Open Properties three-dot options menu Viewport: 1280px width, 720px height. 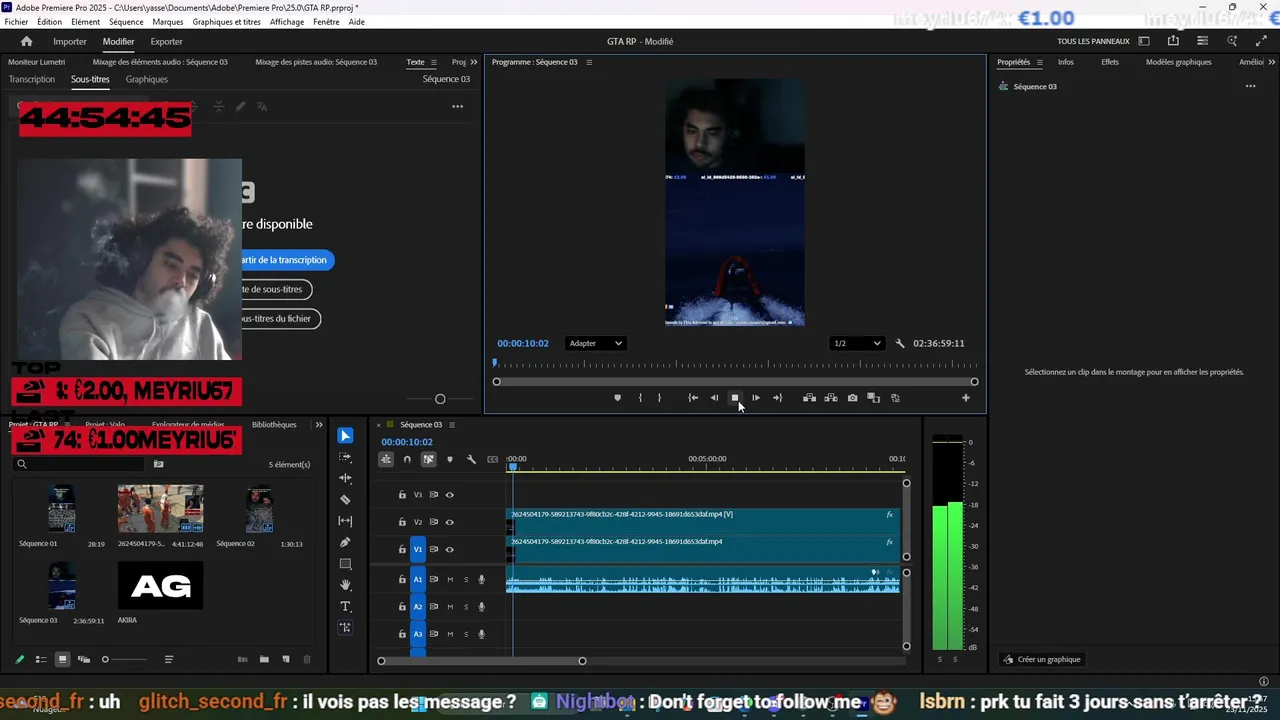tap(1250, 86)
